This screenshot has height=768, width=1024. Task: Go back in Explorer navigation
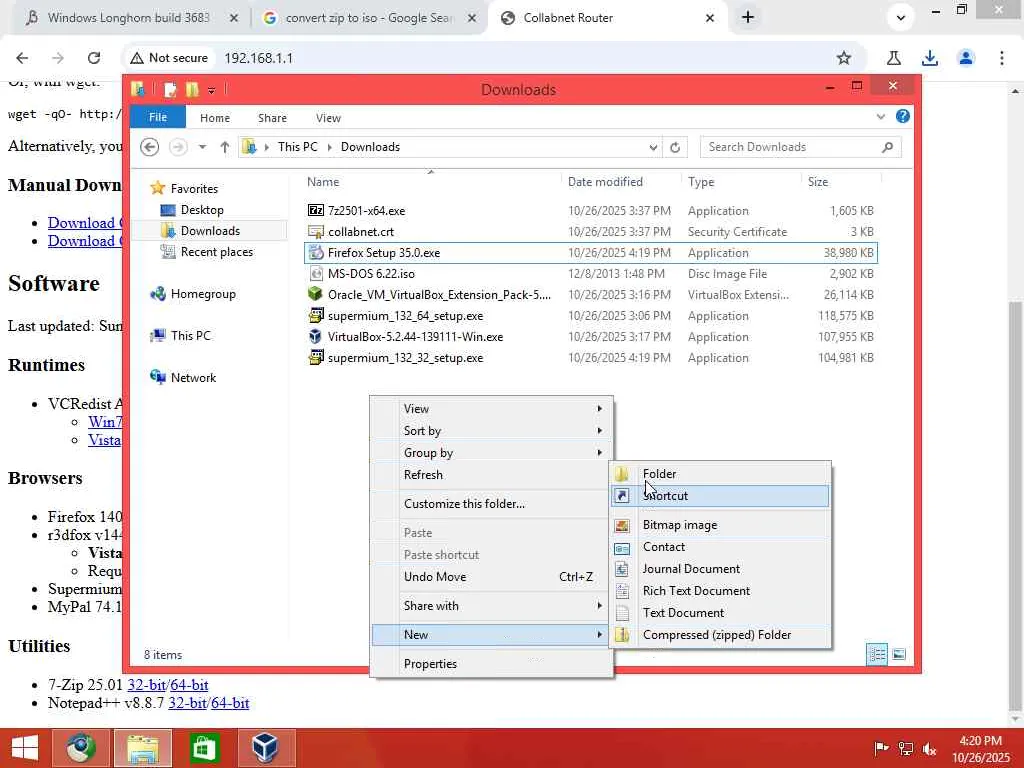(150, 147)
